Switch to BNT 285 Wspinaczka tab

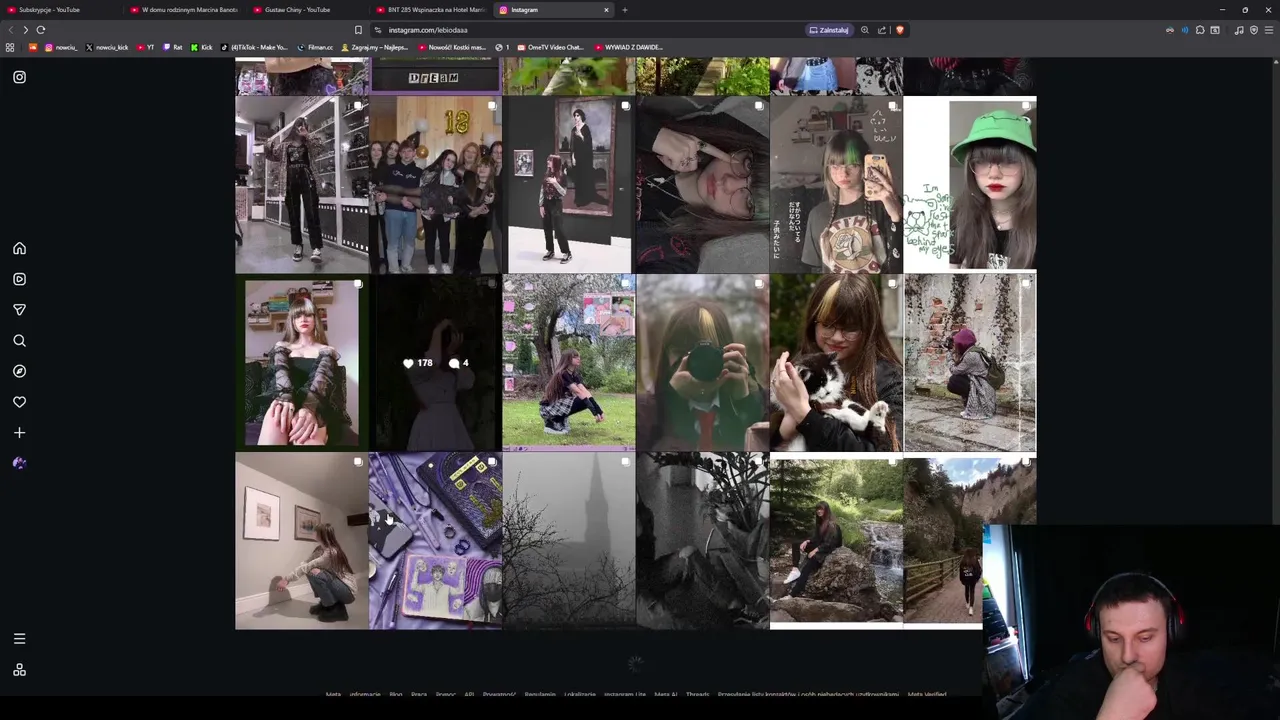pos(430,10)
